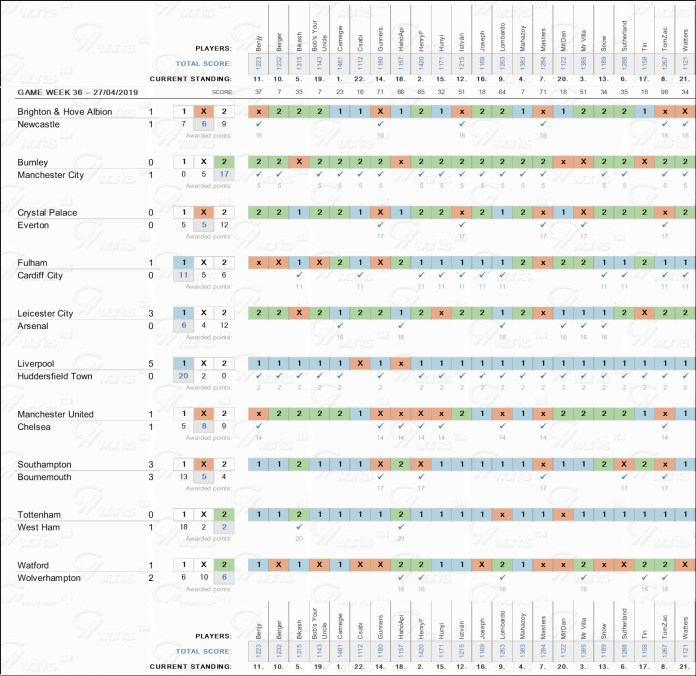The image size is (696, 676).
Task: Click Berly's checkmark in the Brighton row
Action: click(258, 123)
